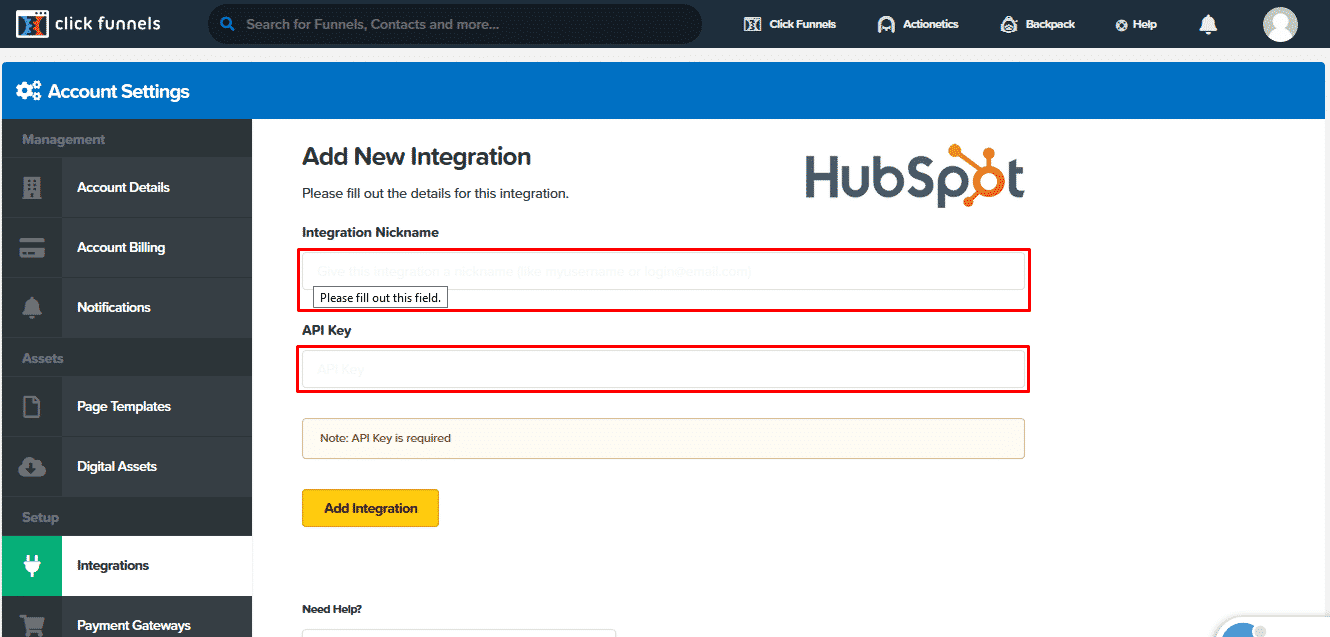
Task: Click the Page Templates document icon
Action: coord(32,406)
